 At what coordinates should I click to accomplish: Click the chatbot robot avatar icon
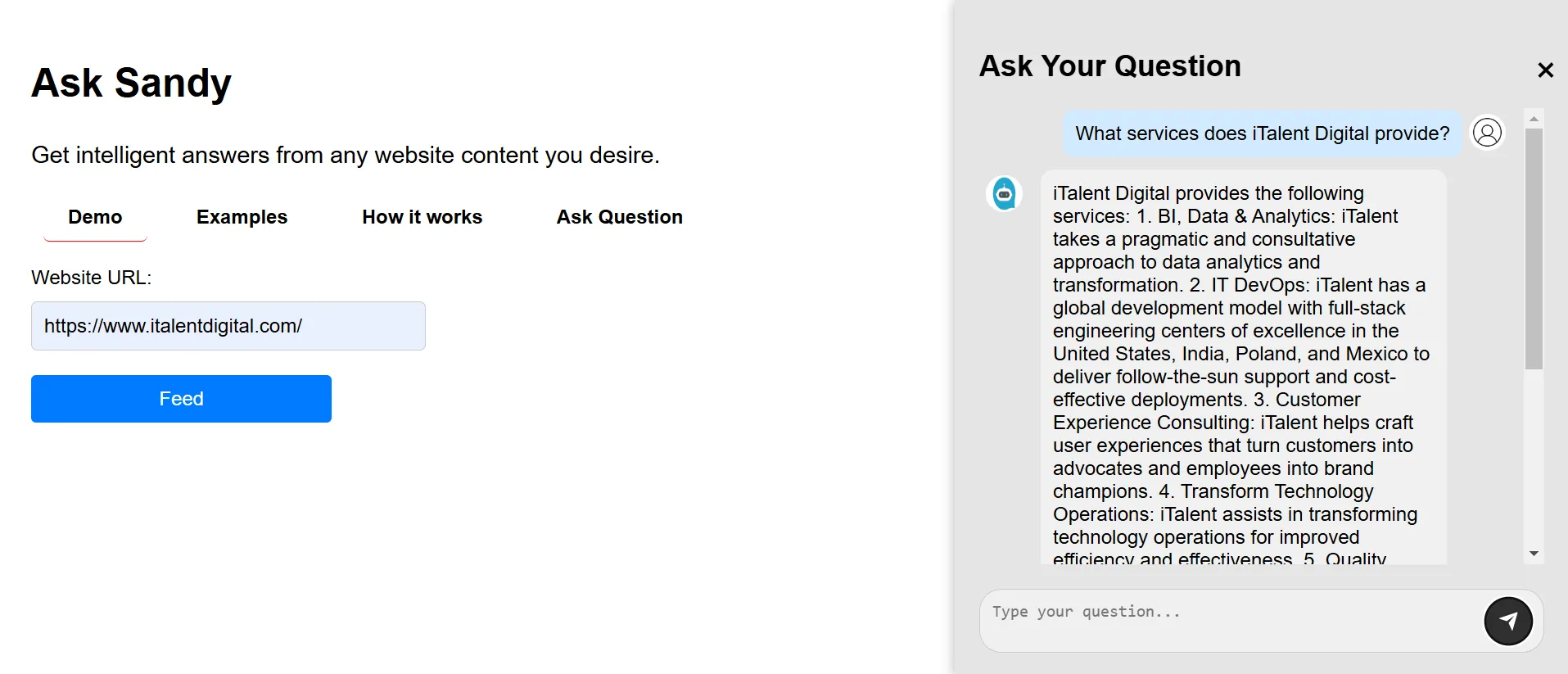1004,194
